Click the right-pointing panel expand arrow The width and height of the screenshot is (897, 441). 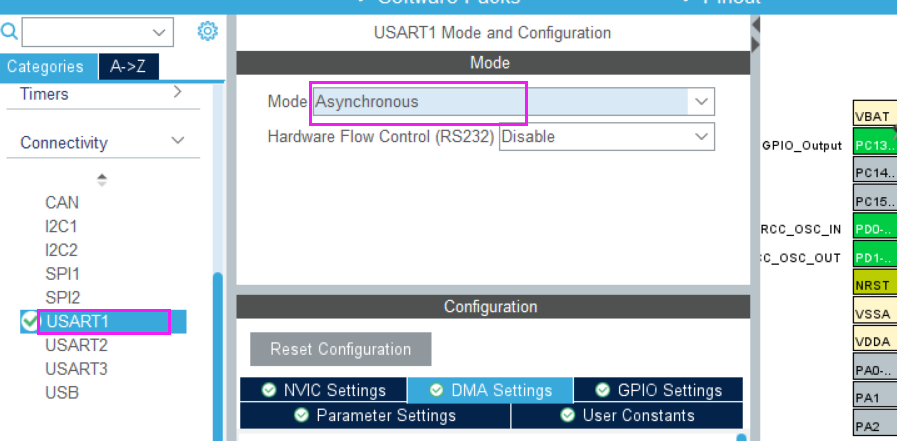[x=755, y=45]
